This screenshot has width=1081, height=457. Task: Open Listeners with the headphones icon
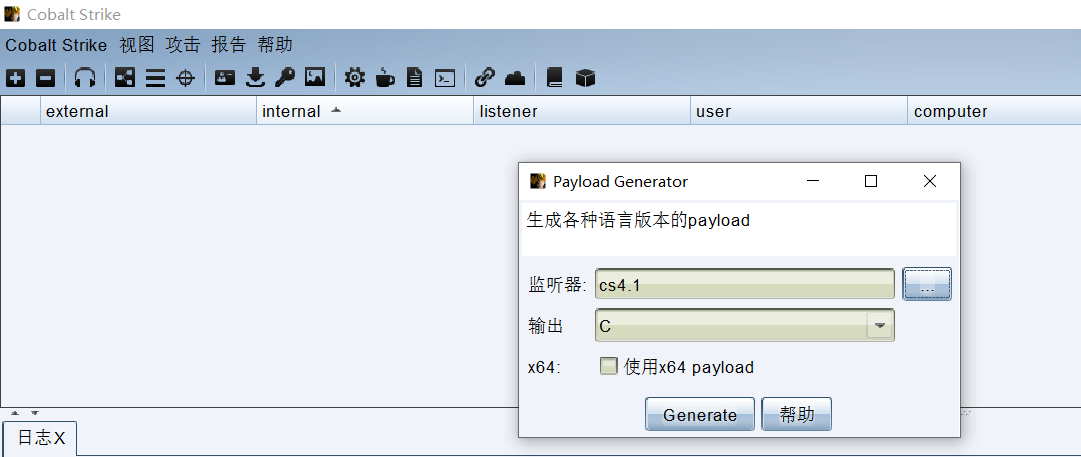tap(85, 78)
